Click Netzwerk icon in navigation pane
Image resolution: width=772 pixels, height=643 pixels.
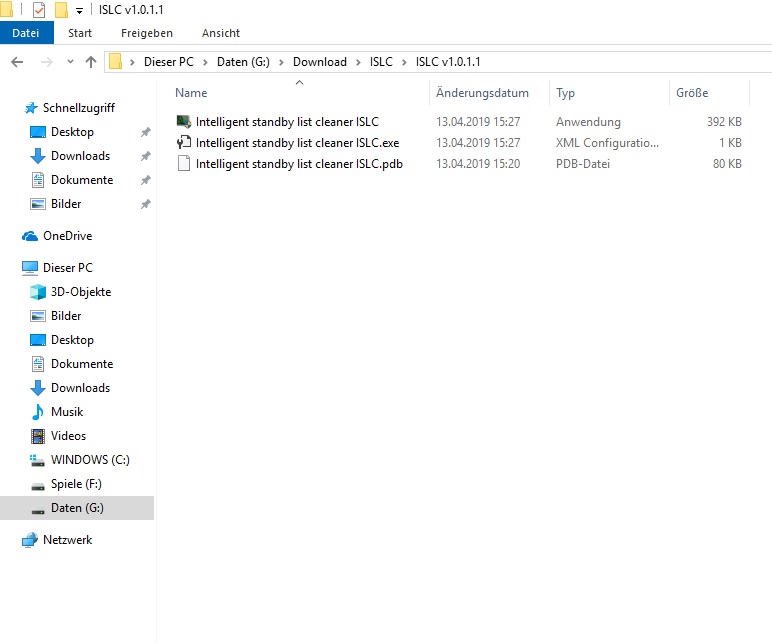click(30, 540)
